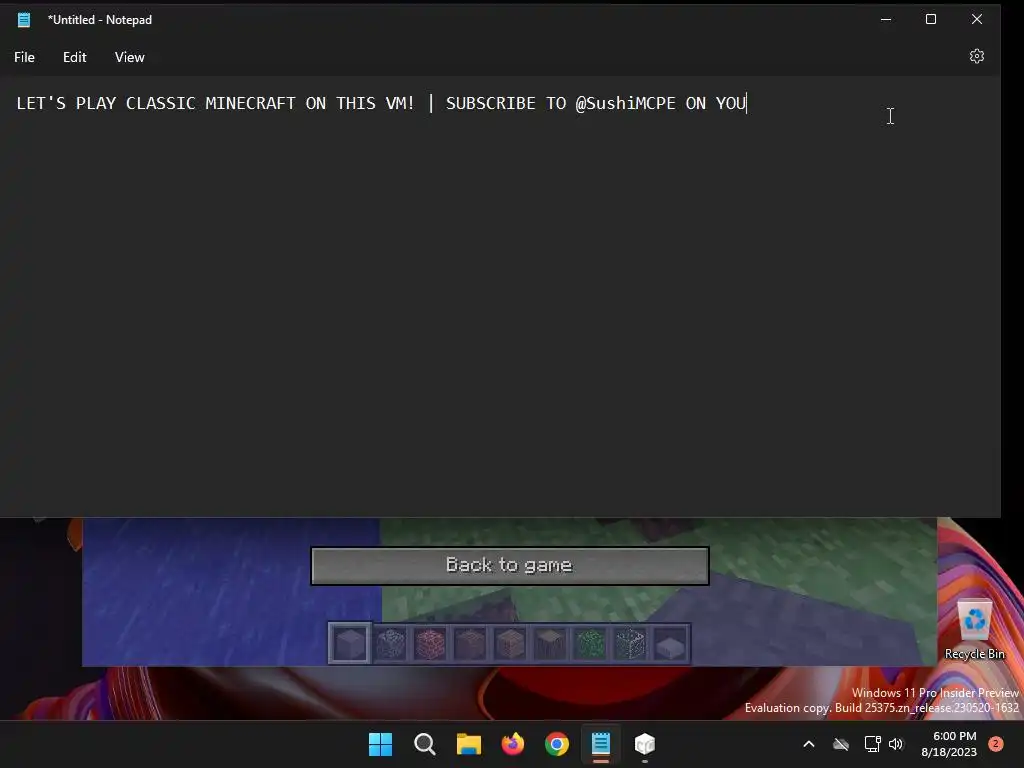The image size is (1024, 768).
Task: Click the Notepad app icon in title bar
Action: pyautogui.click(x=24, y=20)
